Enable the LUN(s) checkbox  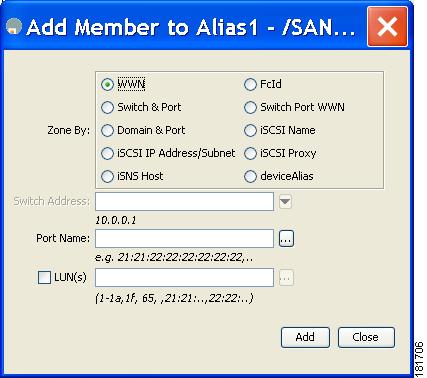tap(44, 277)
